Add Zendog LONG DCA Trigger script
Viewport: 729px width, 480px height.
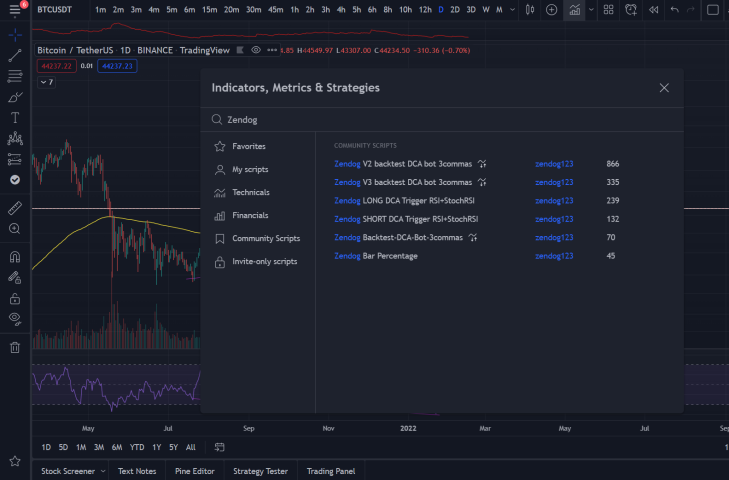click(404, 200)
